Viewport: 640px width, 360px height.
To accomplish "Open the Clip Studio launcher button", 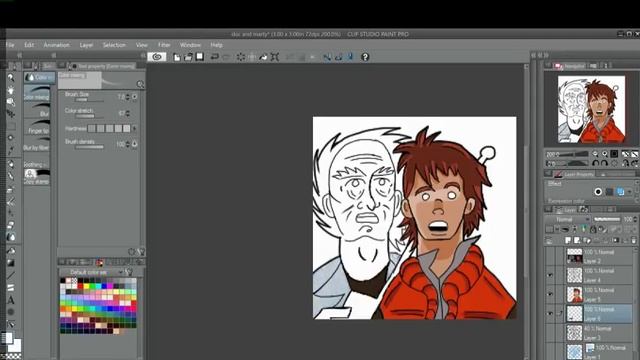I will click(x=157, y=57).
